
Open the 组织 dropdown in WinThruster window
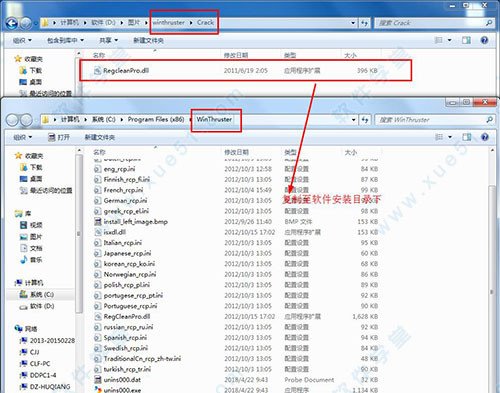(23, 137)
